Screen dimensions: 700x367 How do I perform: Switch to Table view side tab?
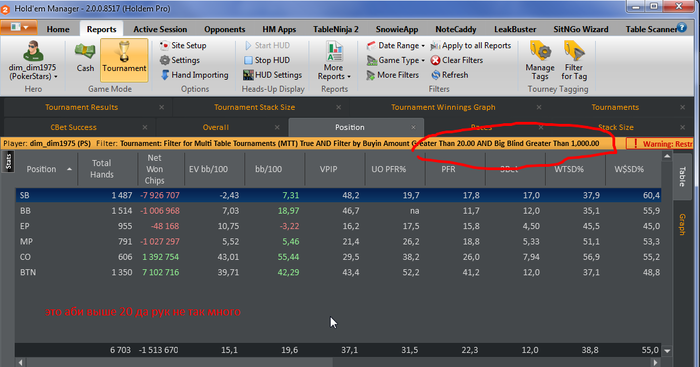coord(682,176)
